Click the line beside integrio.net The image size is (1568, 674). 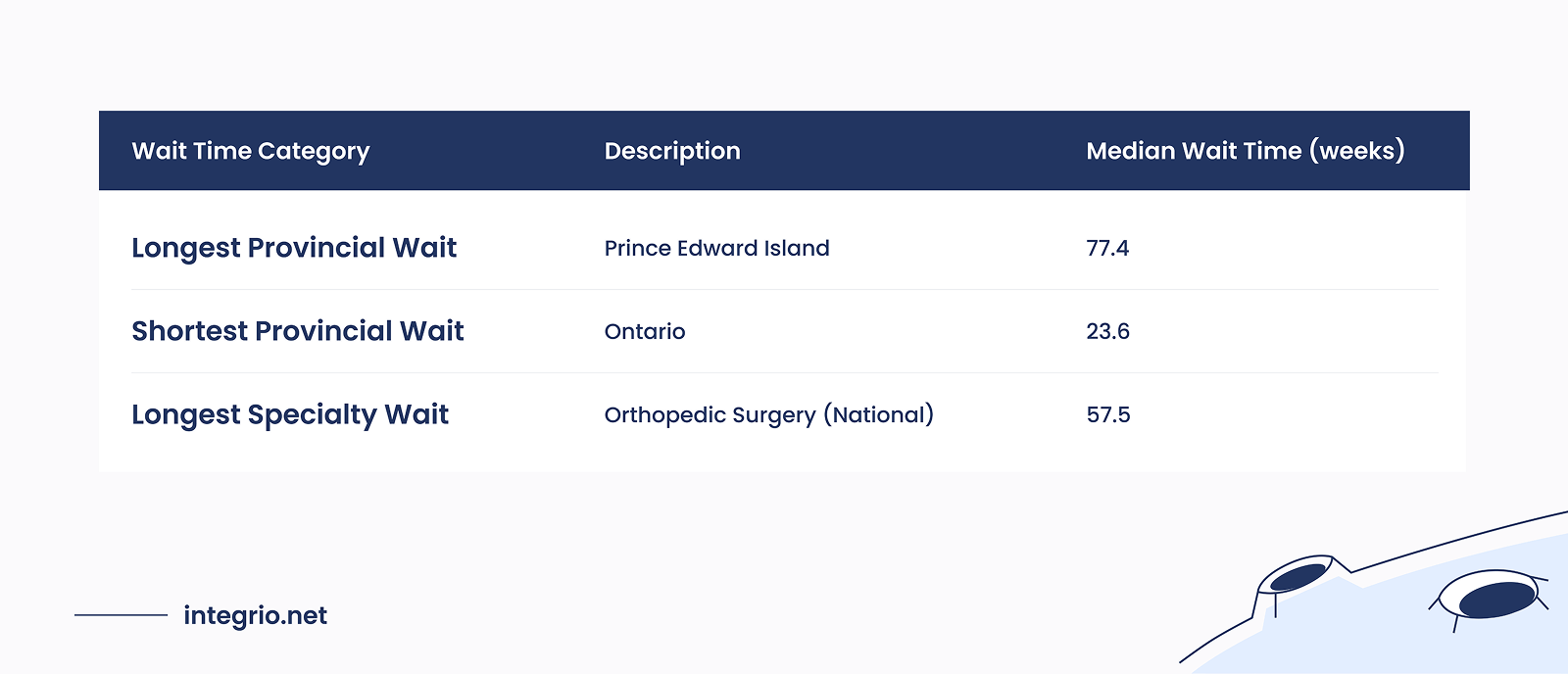[122, 615]
